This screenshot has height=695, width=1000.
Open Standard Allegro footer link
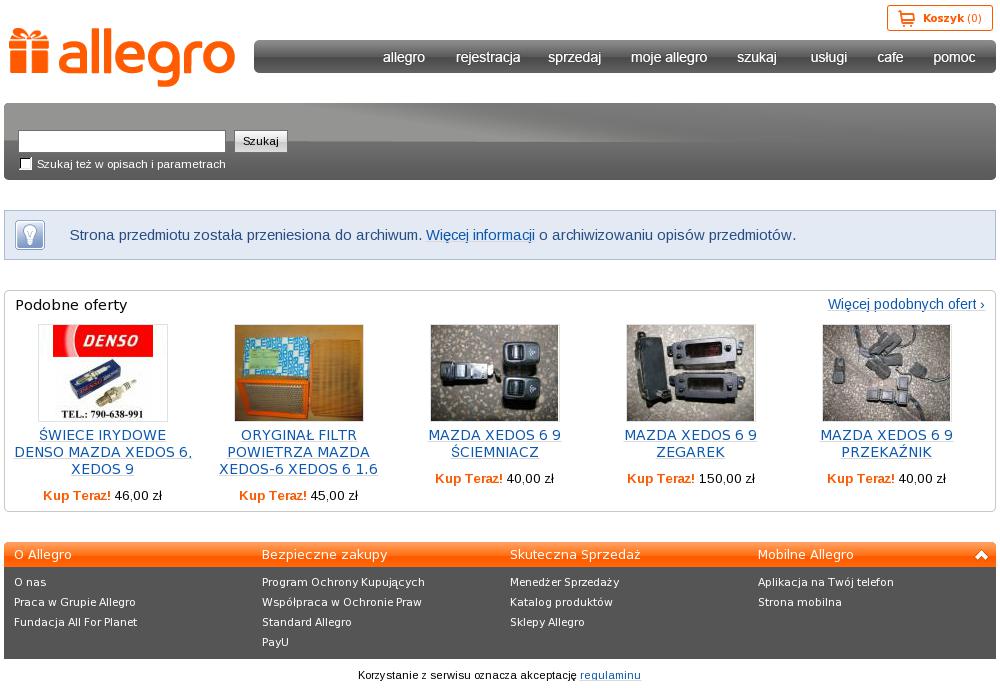[307, 622]
